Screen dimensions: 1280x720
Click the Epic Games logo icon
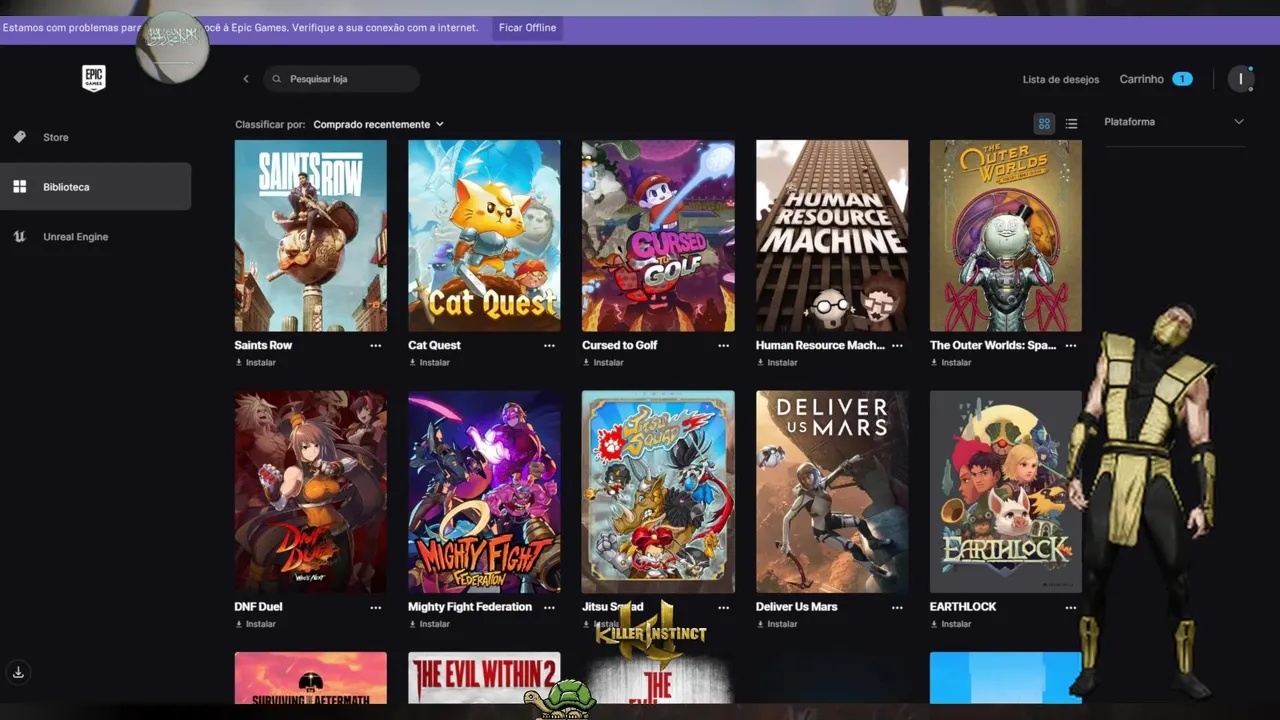(x=94, y=78)
